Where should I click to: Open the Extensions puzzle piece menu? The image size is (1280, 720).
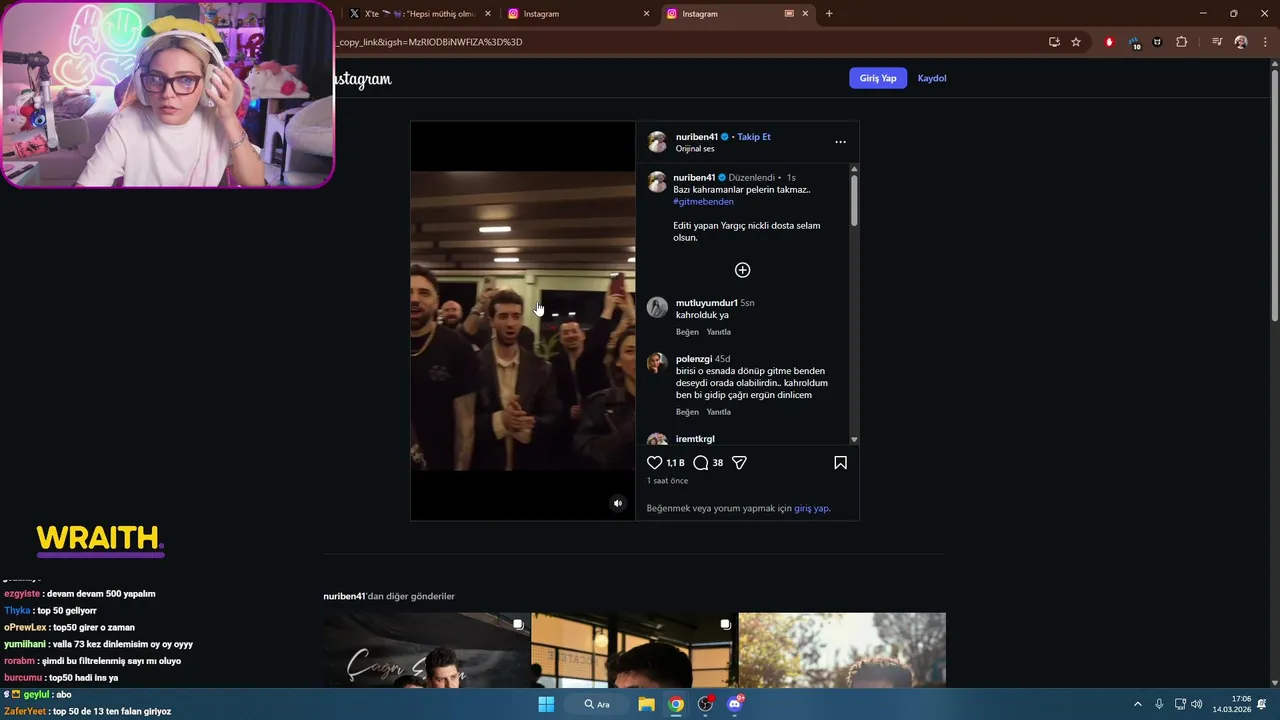tap(1182, 42)
